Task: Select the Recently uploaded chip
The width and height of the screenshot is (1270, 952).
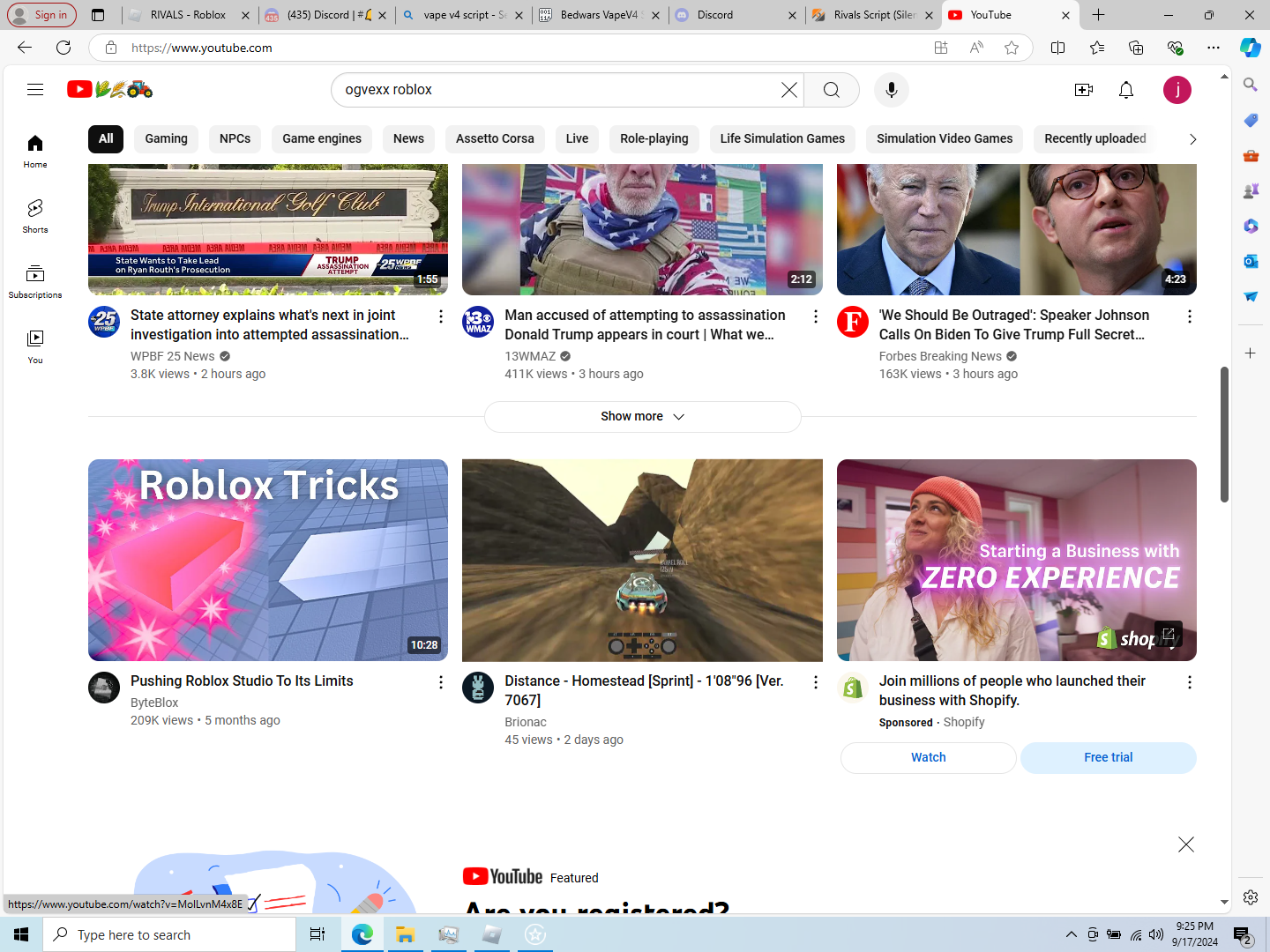Action: (x=1095, y=138)
